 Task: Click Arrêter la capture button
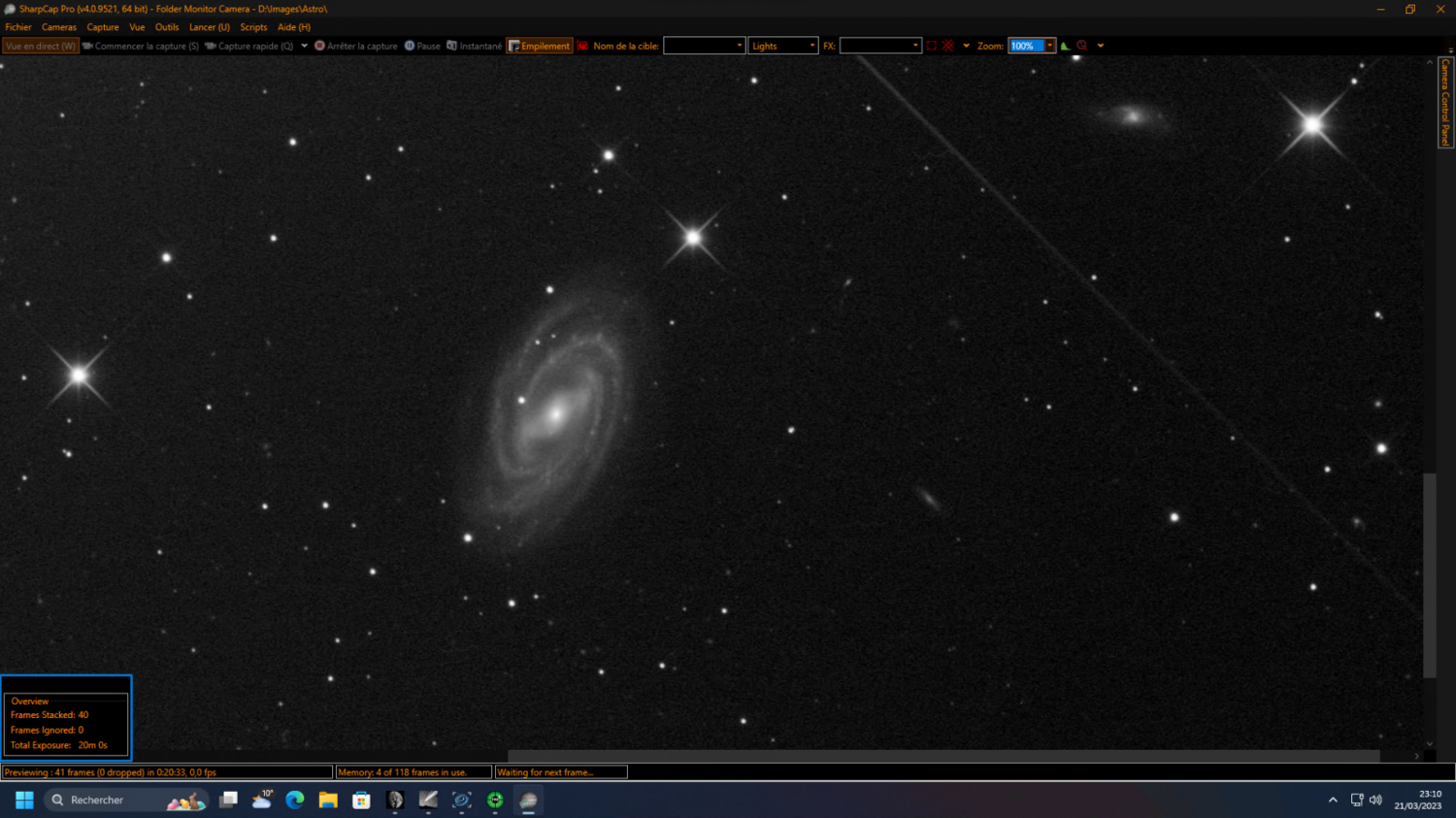356,46
